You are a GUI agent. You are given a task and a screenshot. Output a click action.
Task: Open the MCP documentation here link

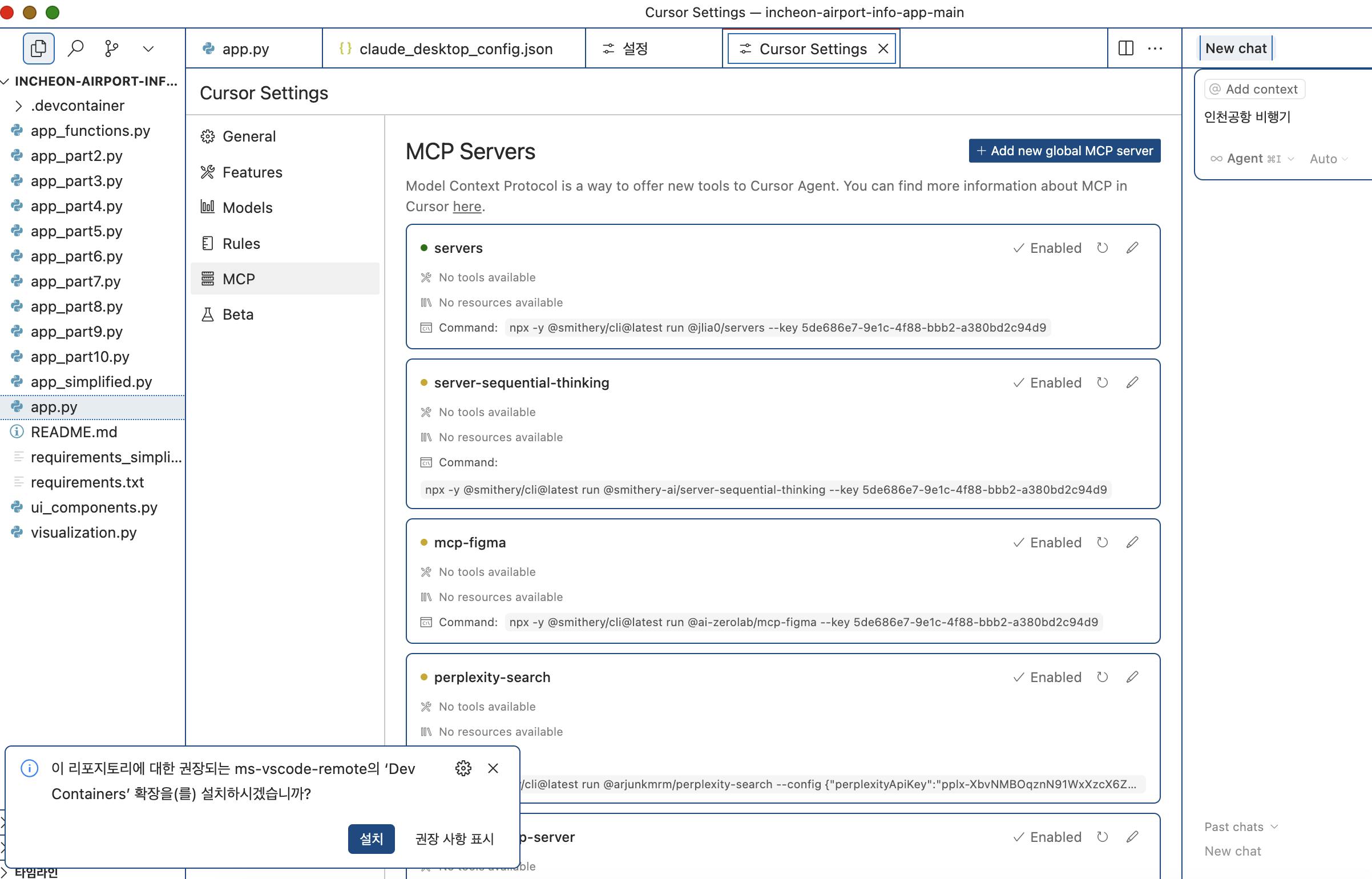click(467, 207)
